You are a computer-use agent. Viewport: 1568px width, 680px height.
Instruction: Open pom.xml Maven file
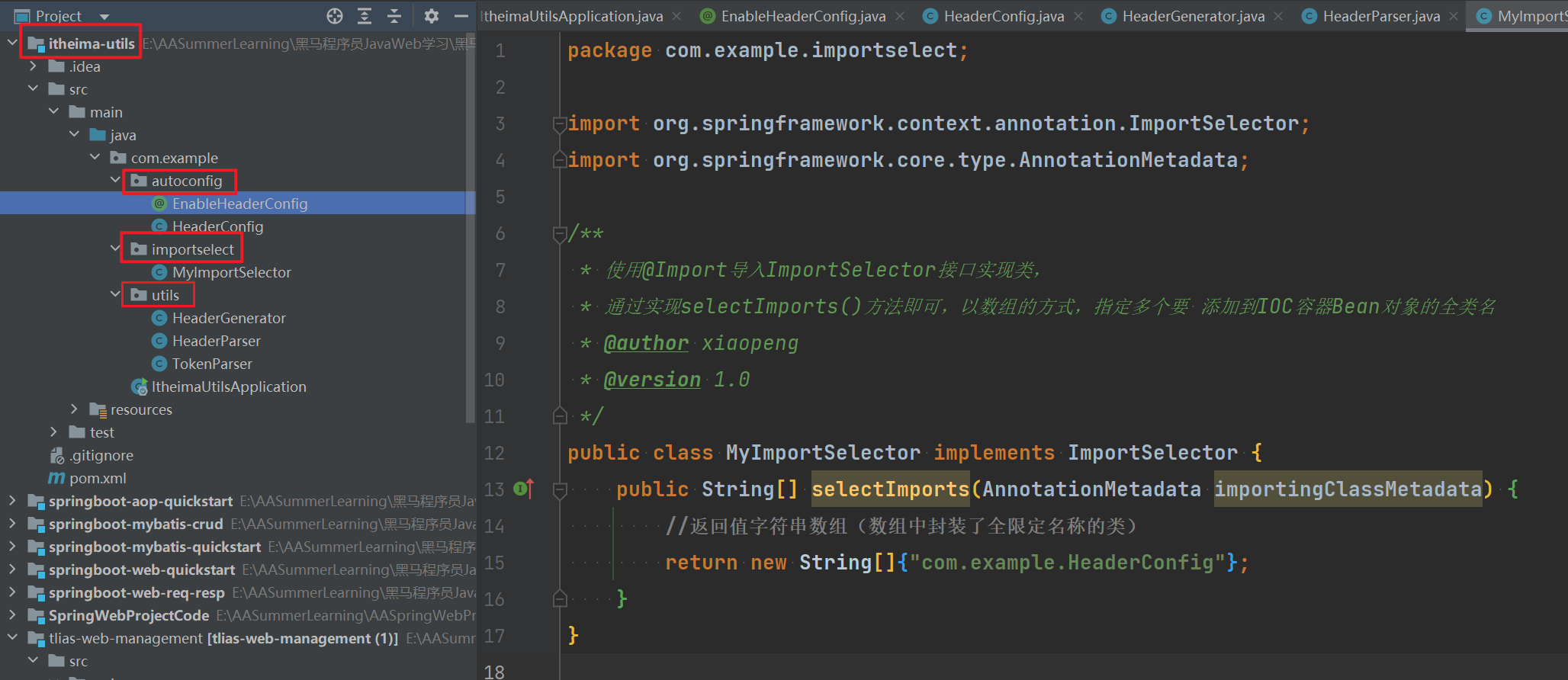[97, 478]
